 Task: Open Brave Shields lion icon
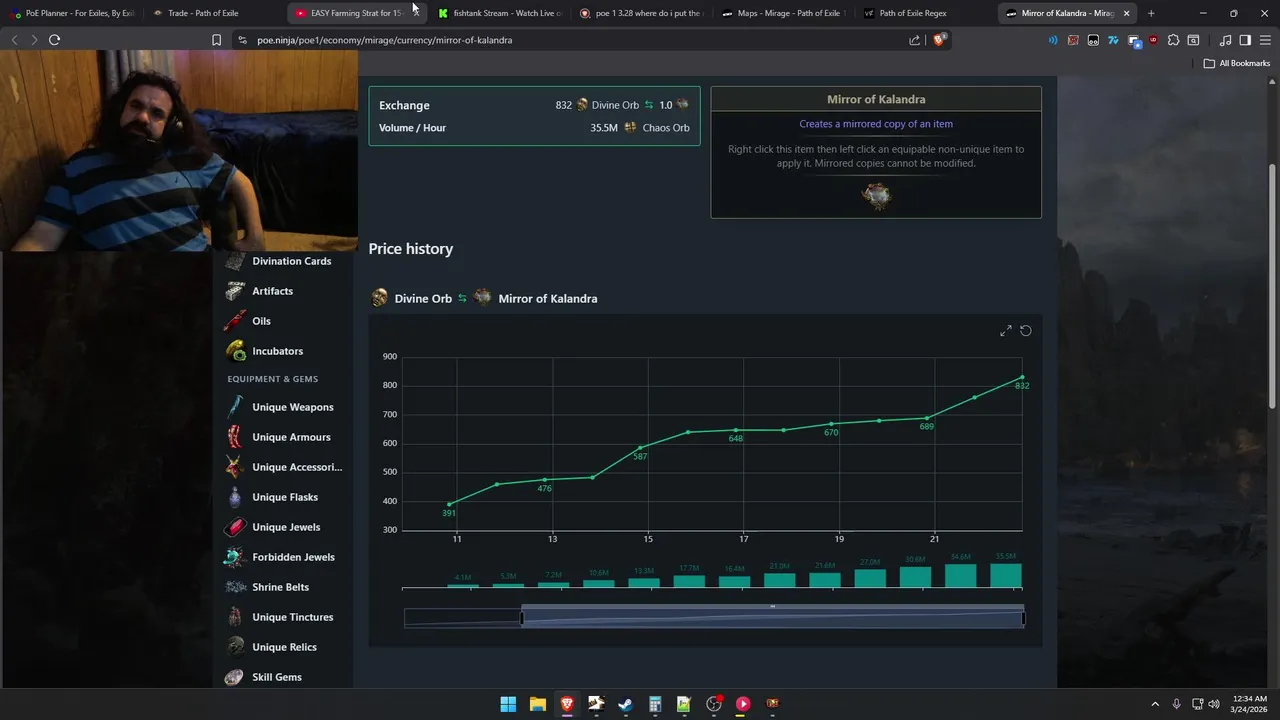tap(938, 40)
